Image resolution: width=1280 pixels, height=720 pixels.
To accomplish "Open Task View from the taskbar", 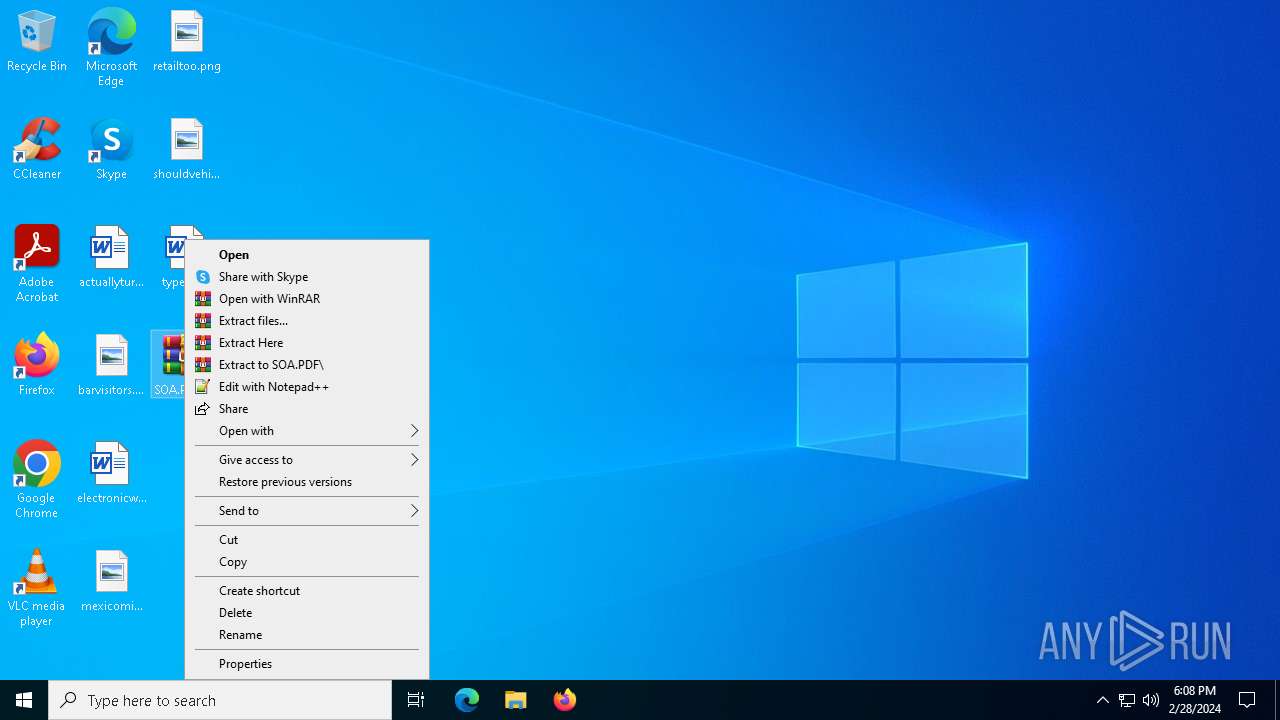I will (x=416, y=700).
